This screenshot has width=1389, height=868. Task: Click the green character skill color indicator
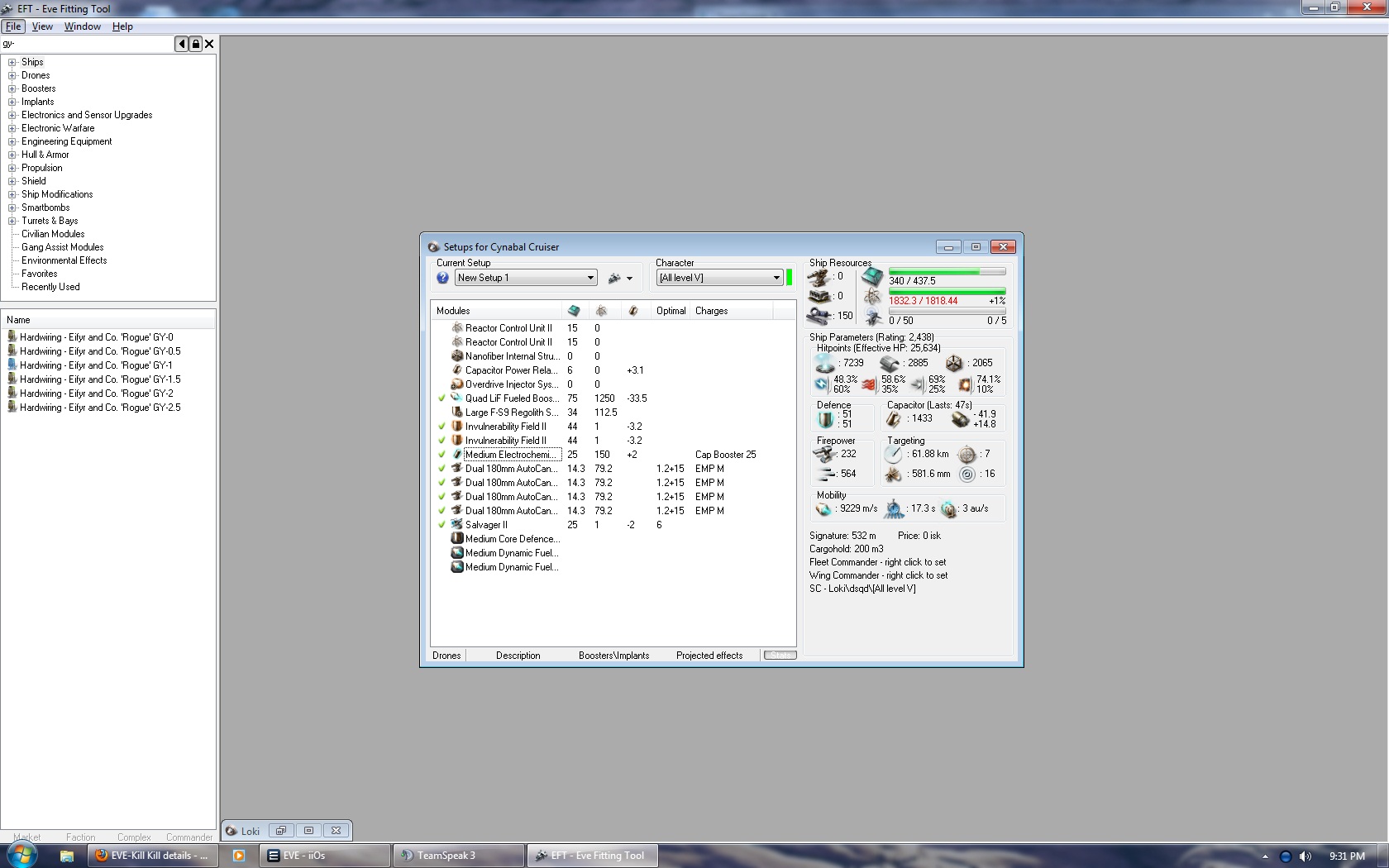tap(790, 278)
